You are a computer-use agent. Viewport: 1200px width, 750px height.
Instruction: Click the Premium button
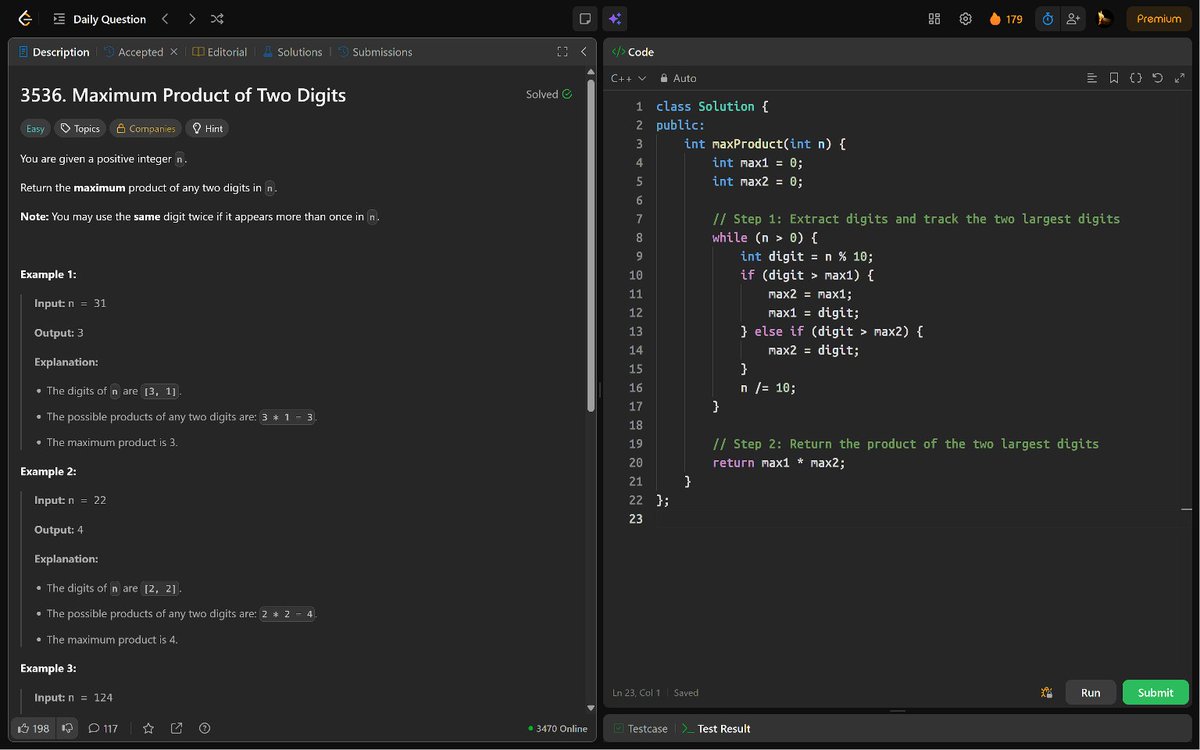coord(1159,19)
